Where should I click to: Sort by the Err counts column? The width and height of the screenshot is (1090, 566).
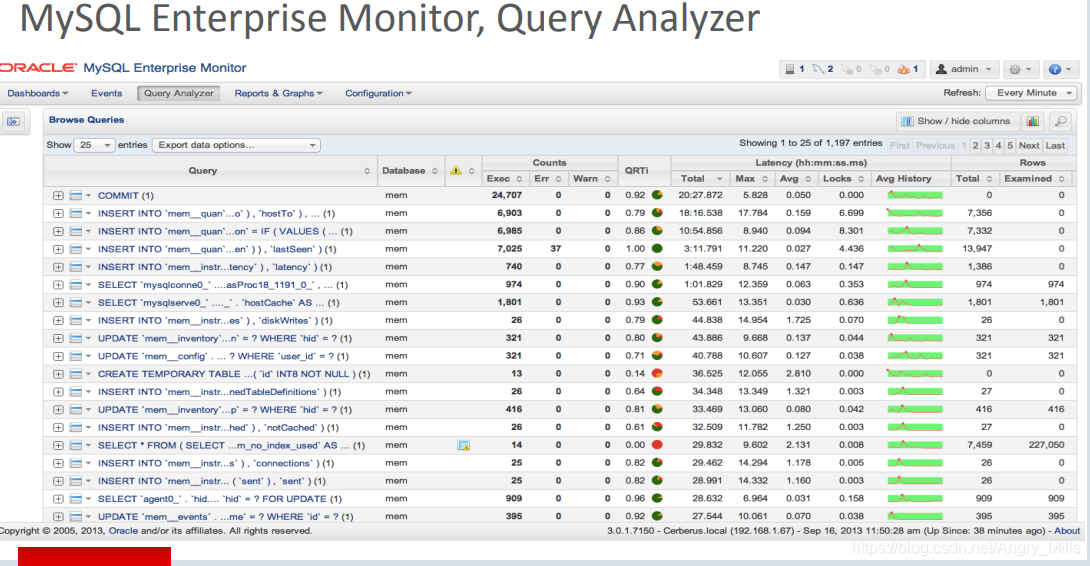click(548, 179)
